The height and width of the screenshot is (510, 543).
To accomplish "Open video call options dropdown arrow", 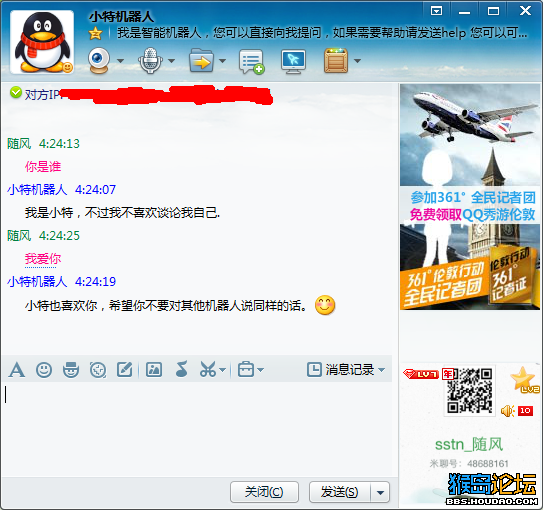I will pos(120,61).
